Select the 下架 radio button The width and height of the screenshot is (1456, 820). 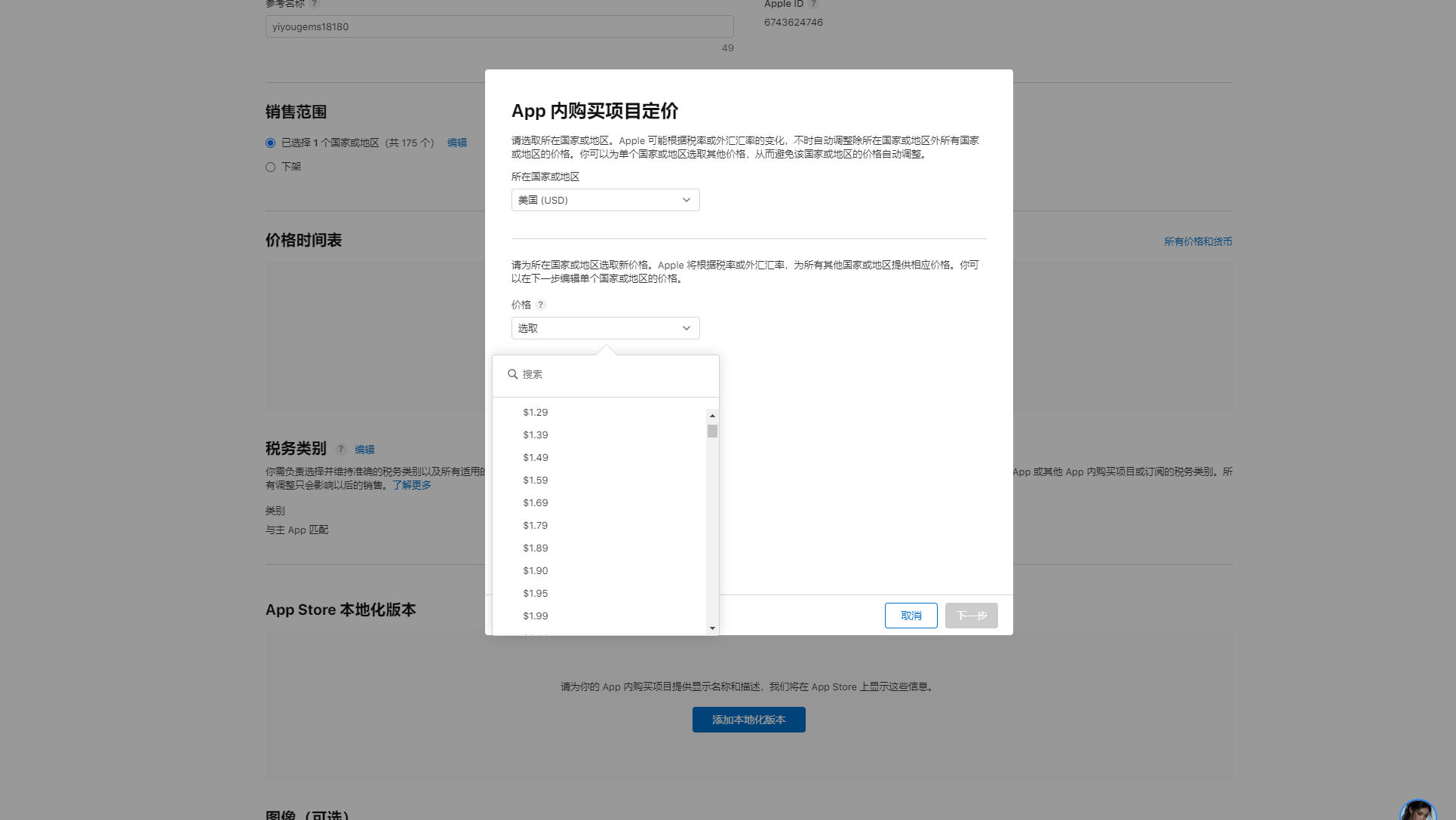(270, 167)
